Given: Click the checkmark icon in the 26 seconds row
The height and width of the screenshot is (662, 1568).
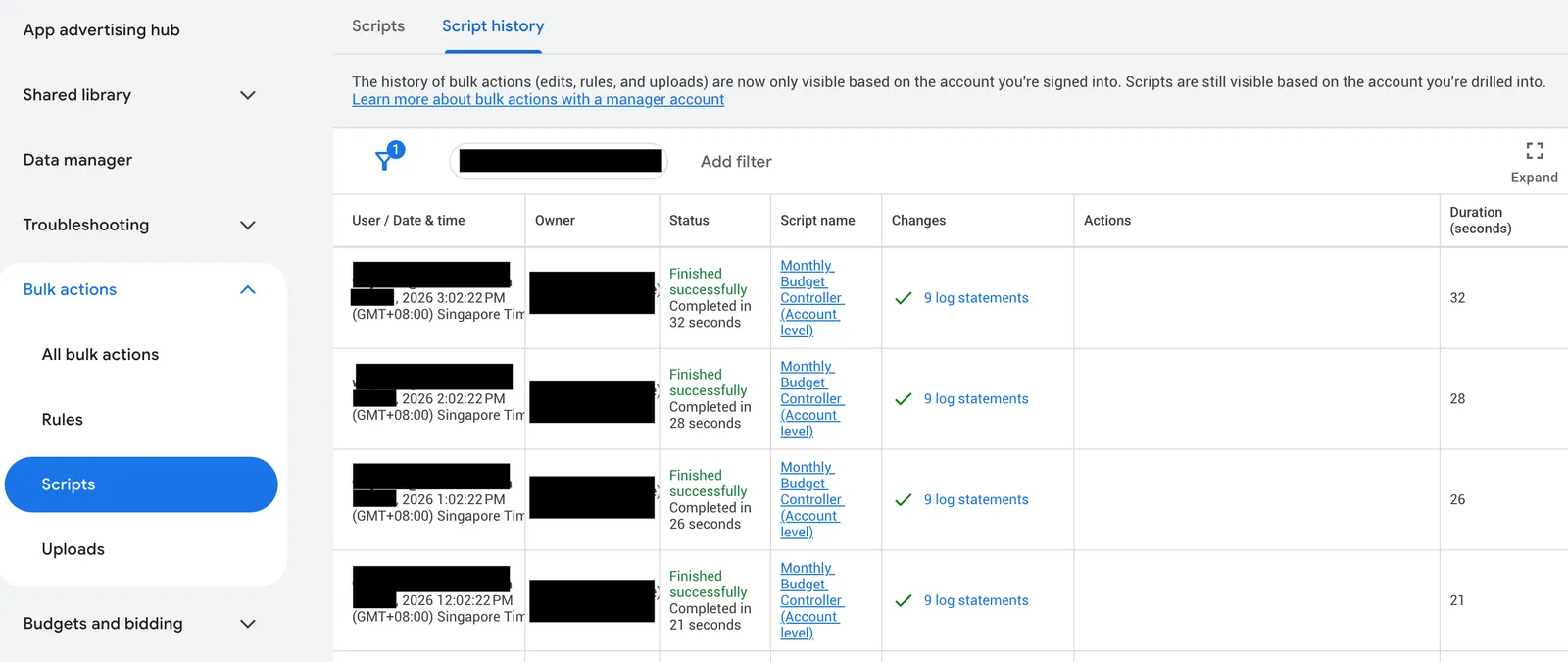Looking at the screenshot, I should [904, 500].
